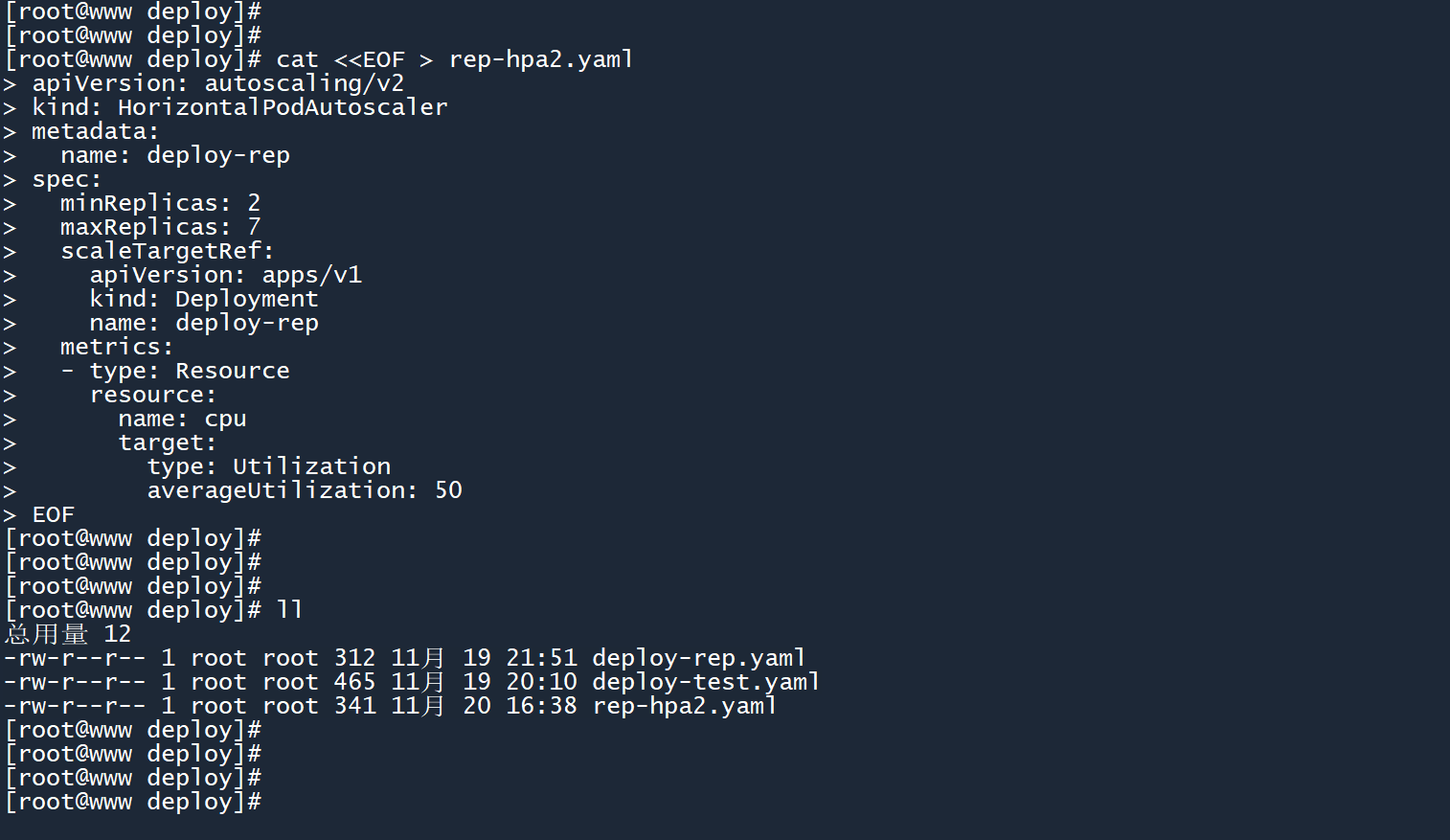This screenshot has height=840, width=1450.
Task: Click the autoscaling/v2 apiVersion value
Action: point(304,83)
